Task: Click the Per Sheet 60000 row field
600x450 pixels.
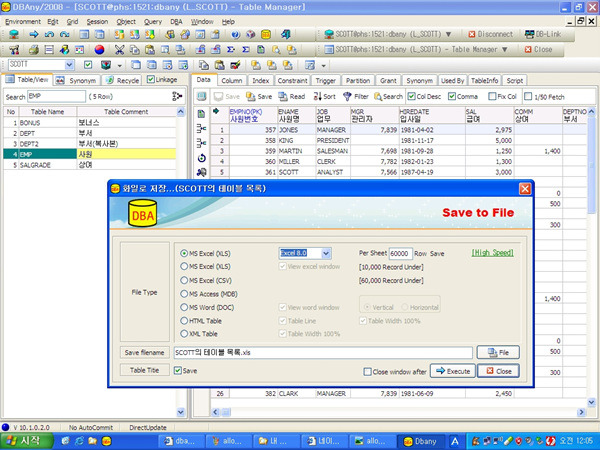Action: (401, 253)
